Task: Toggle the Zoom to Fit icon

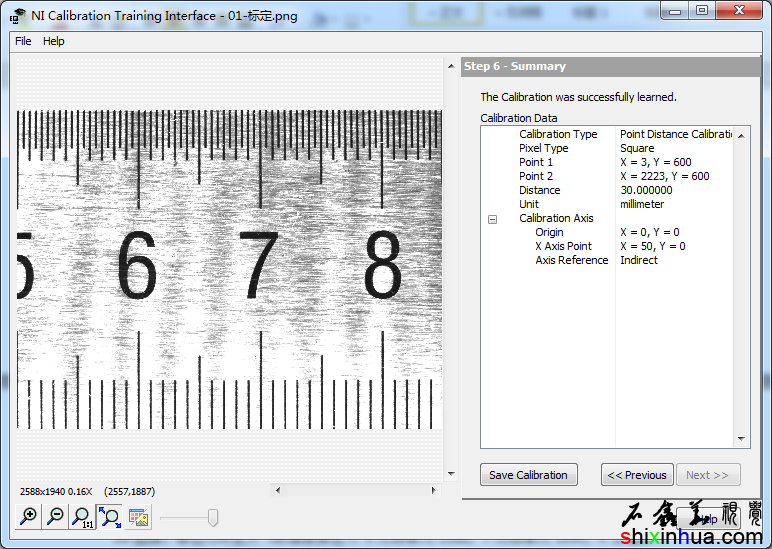Action: point(110,517)
